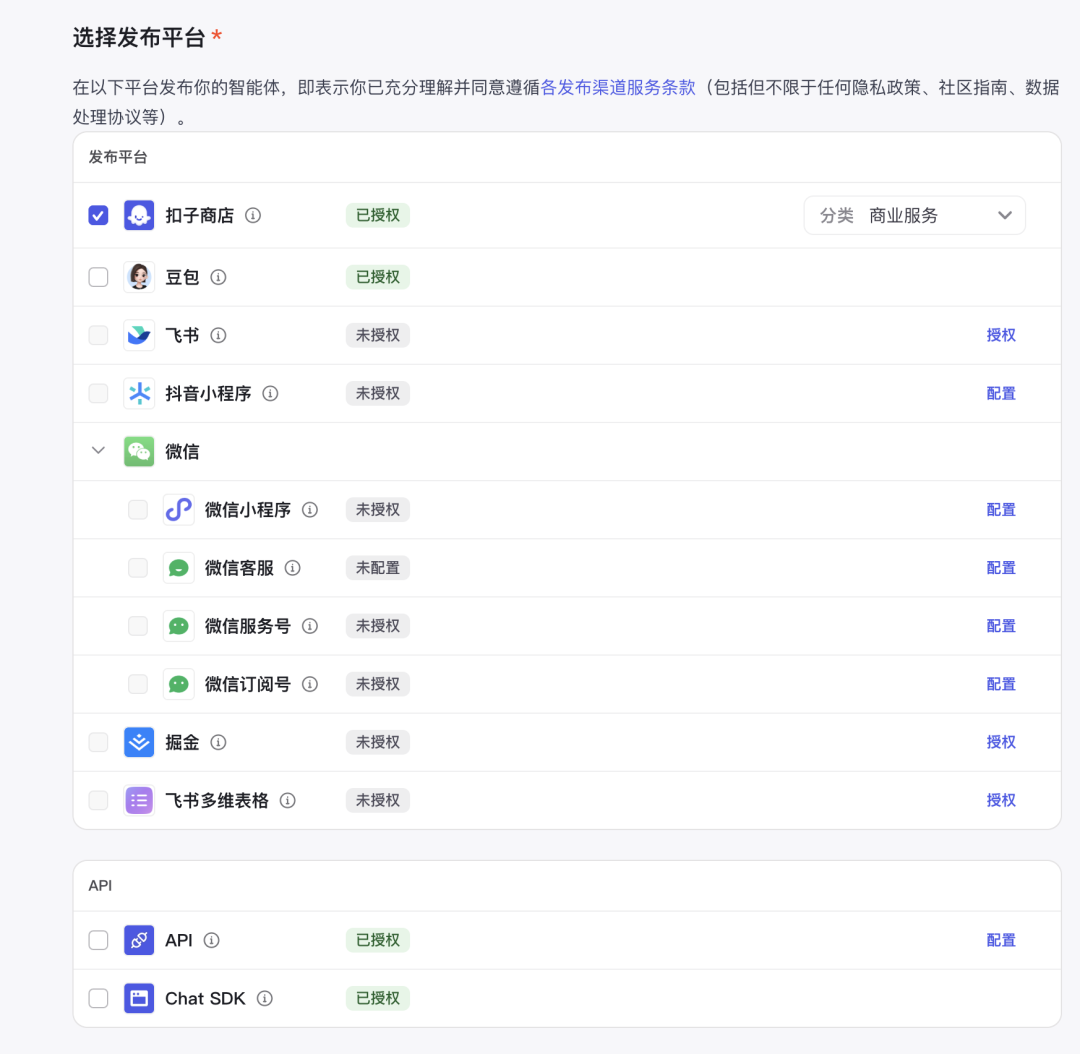Click 配置 for 微信客服
This screenshot has height=1054, width=1080.
pyautogui.click(x=1001, y=568)
